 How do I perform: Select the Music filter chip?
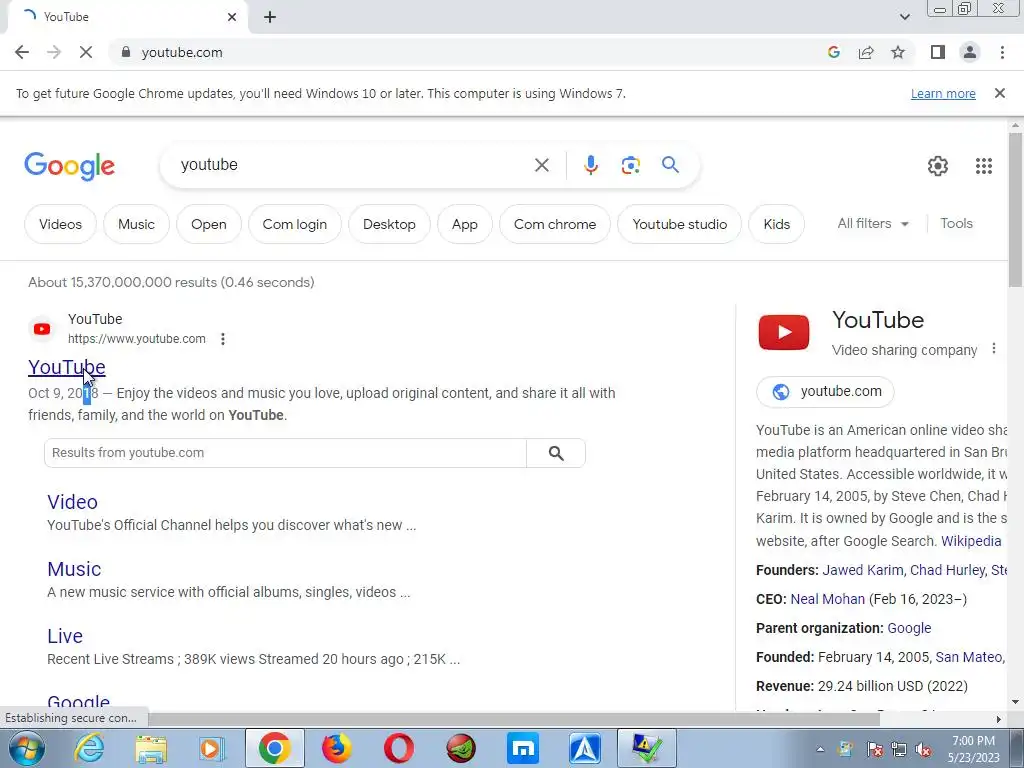pos(136,224)
